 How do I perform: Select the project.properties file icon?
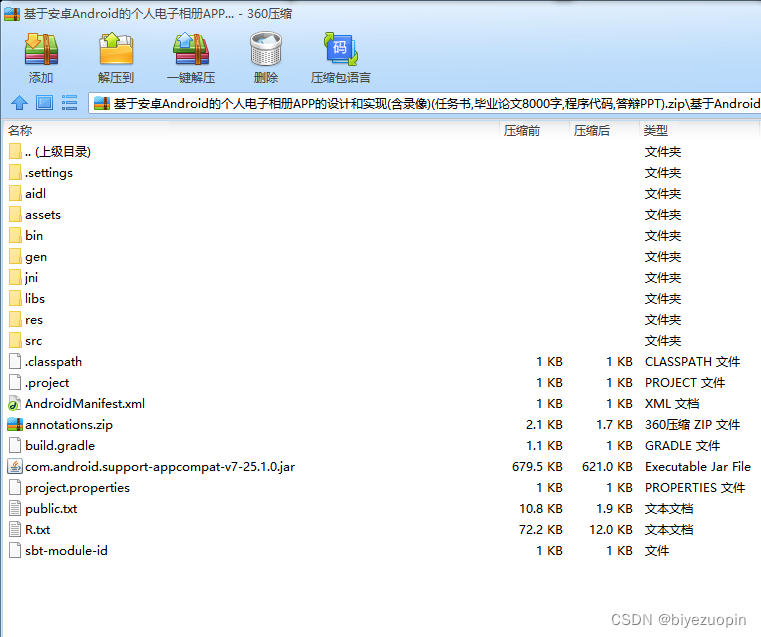tap(15, 488)
